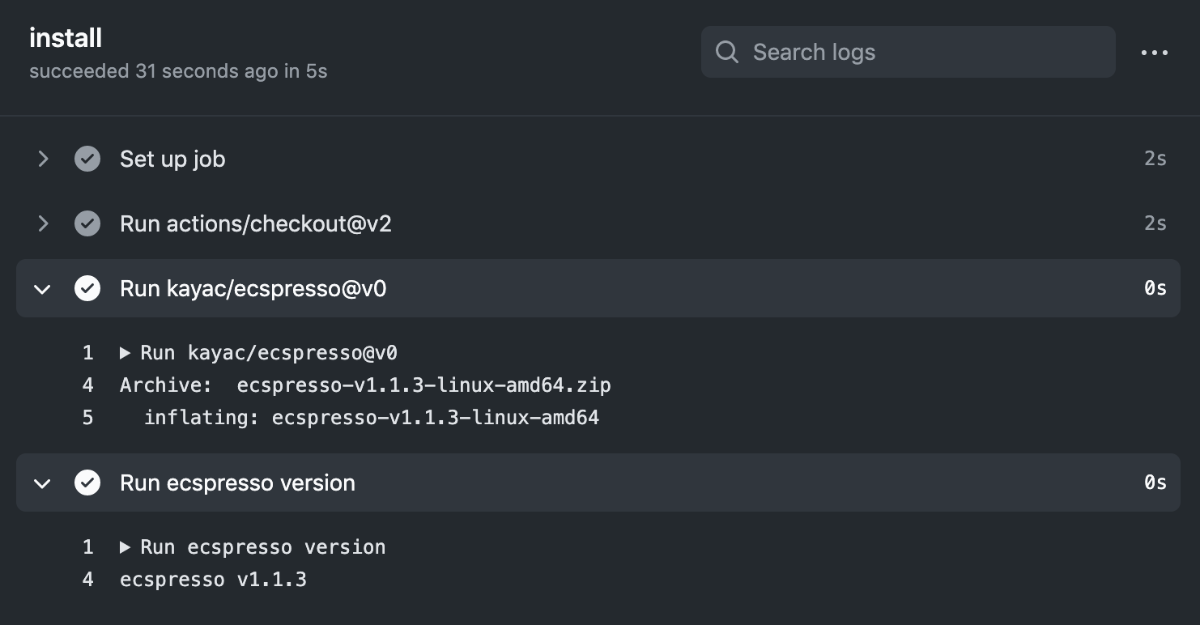Image resolution: width=1200 pixels, height=625 pixels.
Task: Click the succeeded 31 seconds ago status text
Action: click(x=178, y=72)
